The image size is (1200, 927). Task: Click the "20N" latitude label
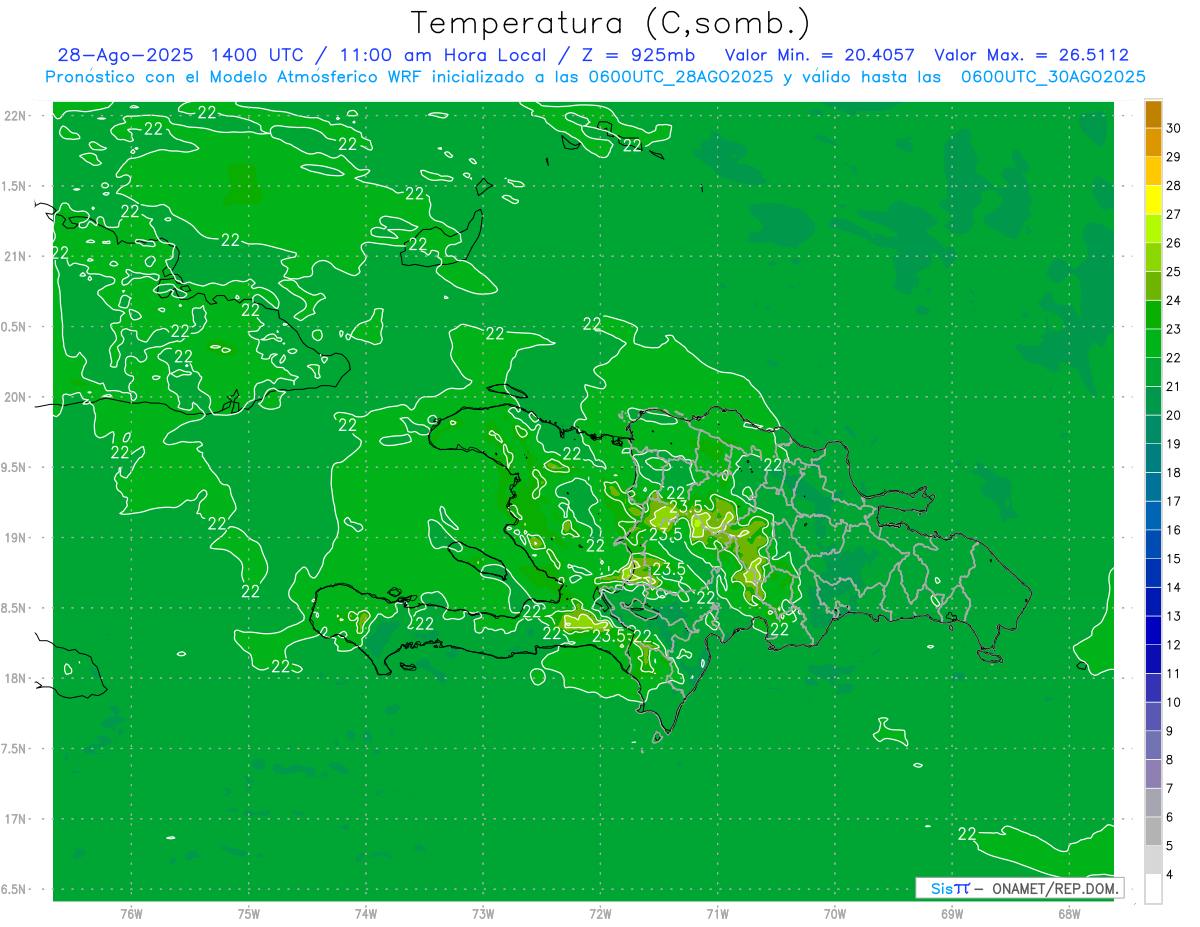pyautogui.click(x=16, y=397)
